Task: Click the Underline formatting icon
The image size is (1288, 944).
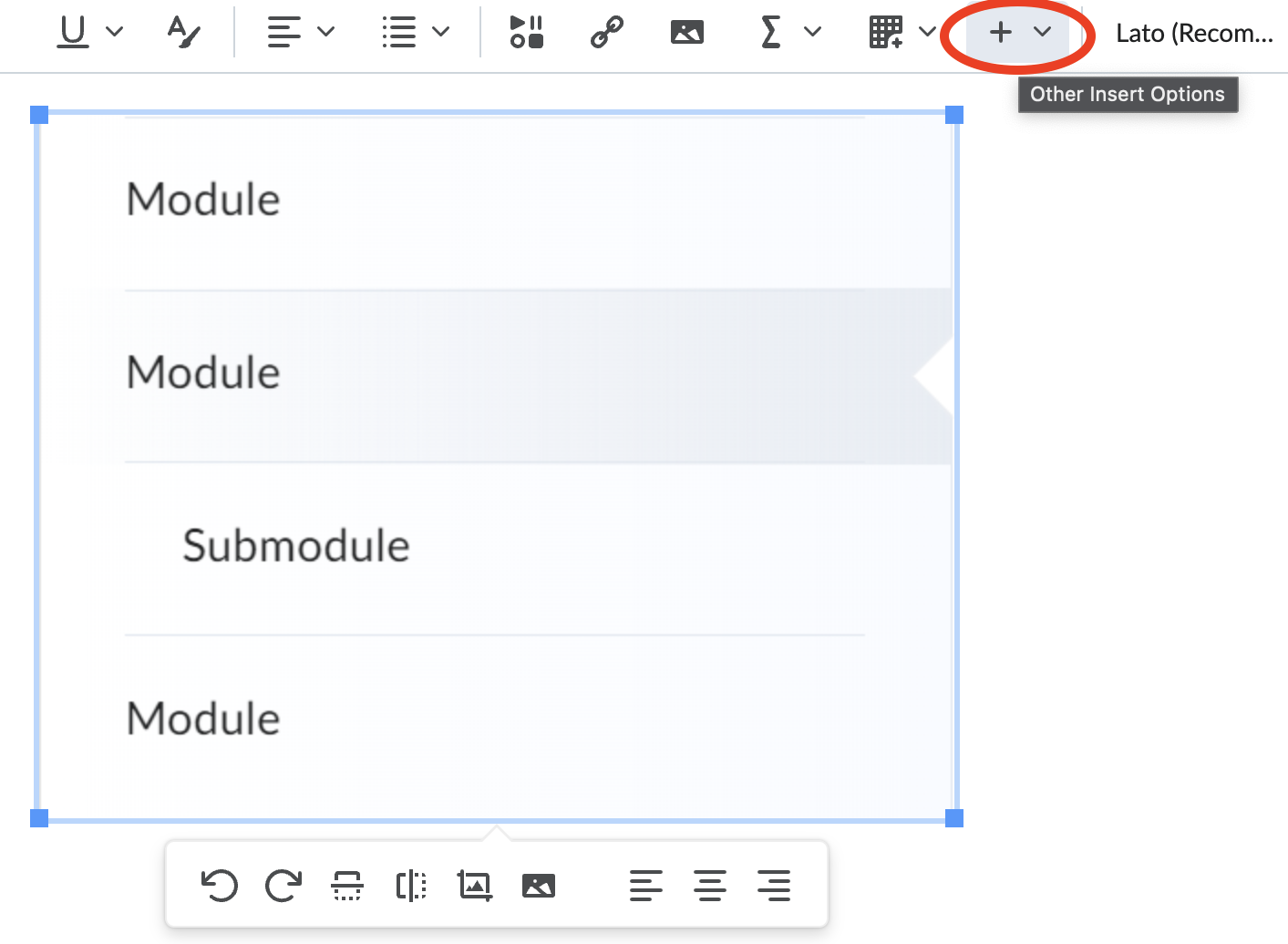Action: (73, 32)
